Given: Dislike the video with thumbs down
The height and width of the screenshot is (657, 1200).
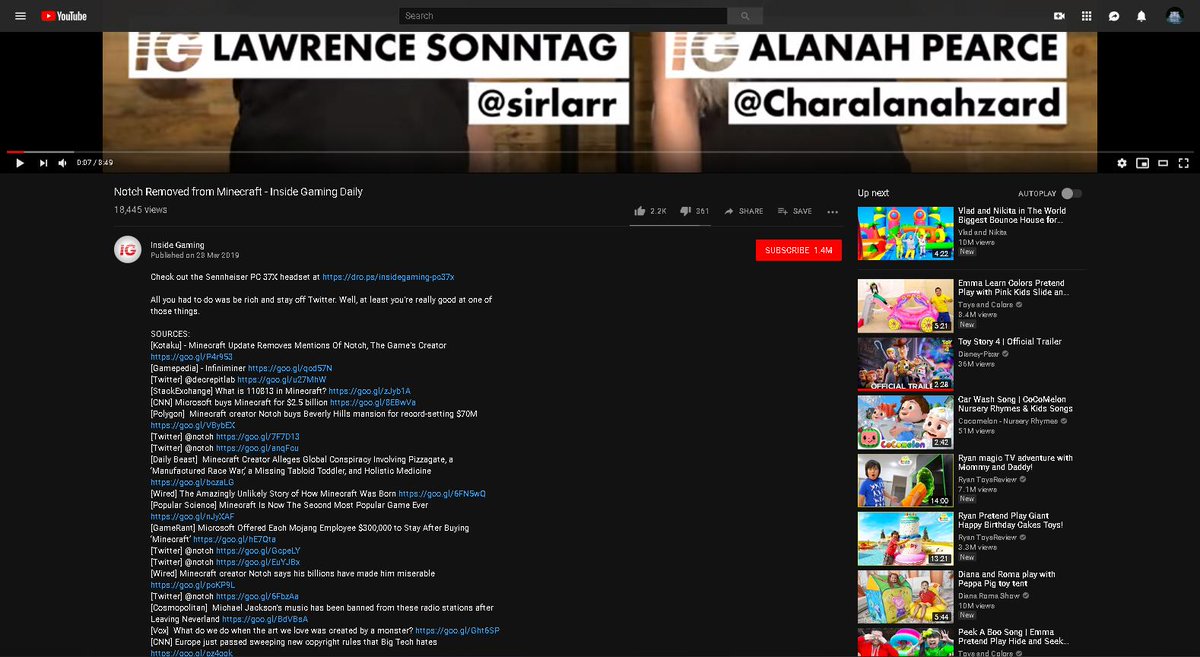Looking at the screenshot, I should [x=695, y=211].
